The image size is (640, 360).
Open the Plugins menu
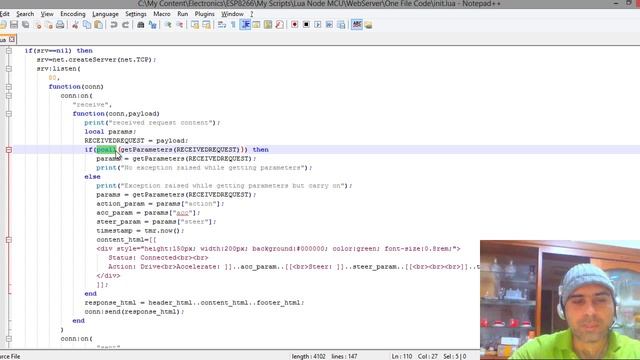coord(204,14)
